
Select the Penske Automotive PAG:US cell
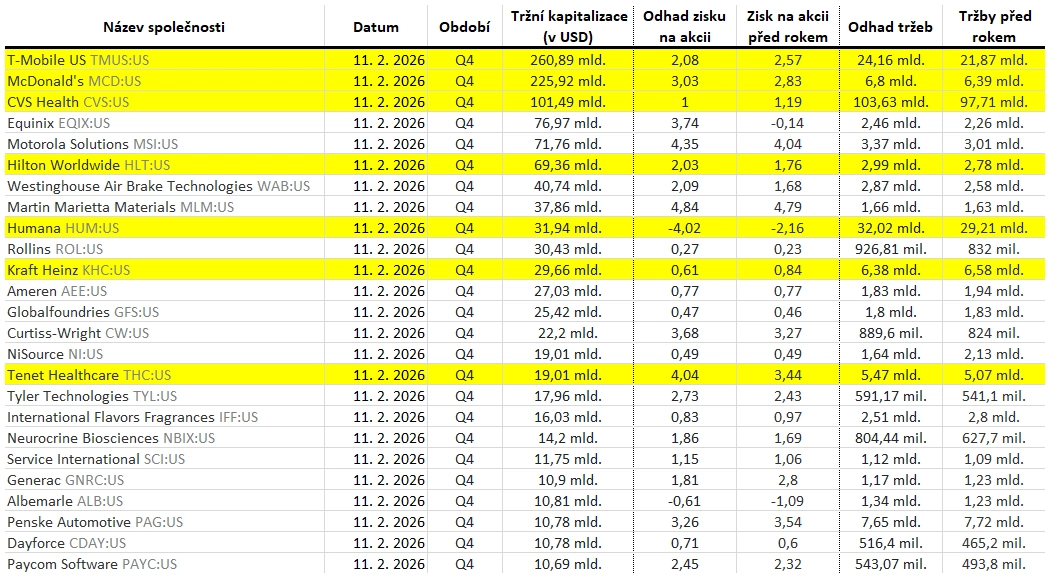95,522
